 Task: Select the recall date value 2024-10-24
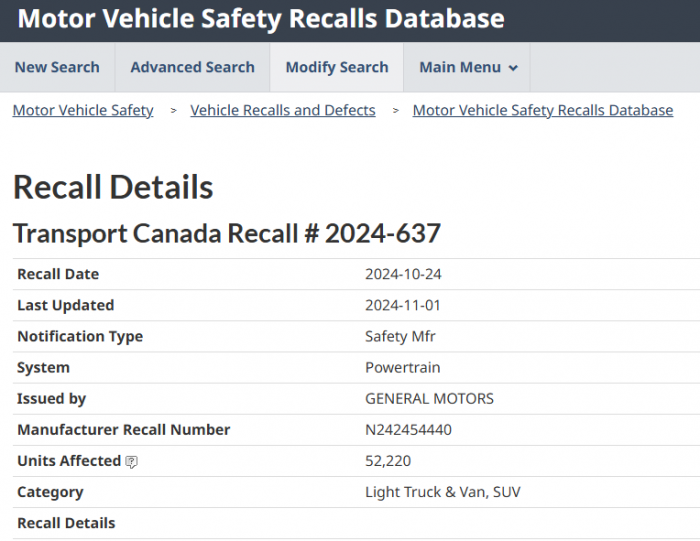[403, 274]
